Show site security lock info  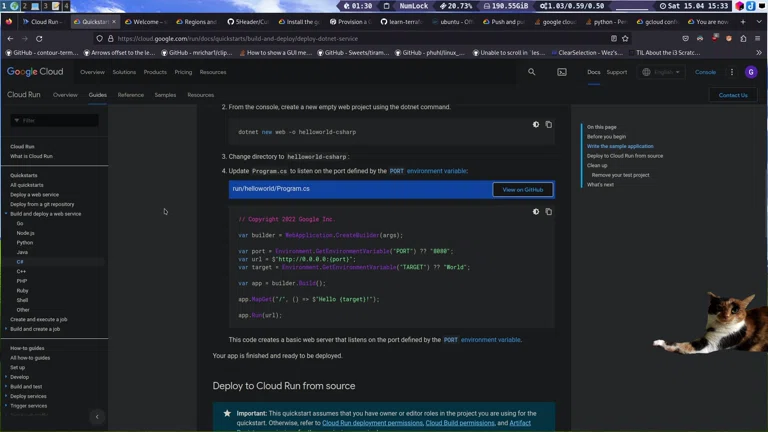pos(111,38)
